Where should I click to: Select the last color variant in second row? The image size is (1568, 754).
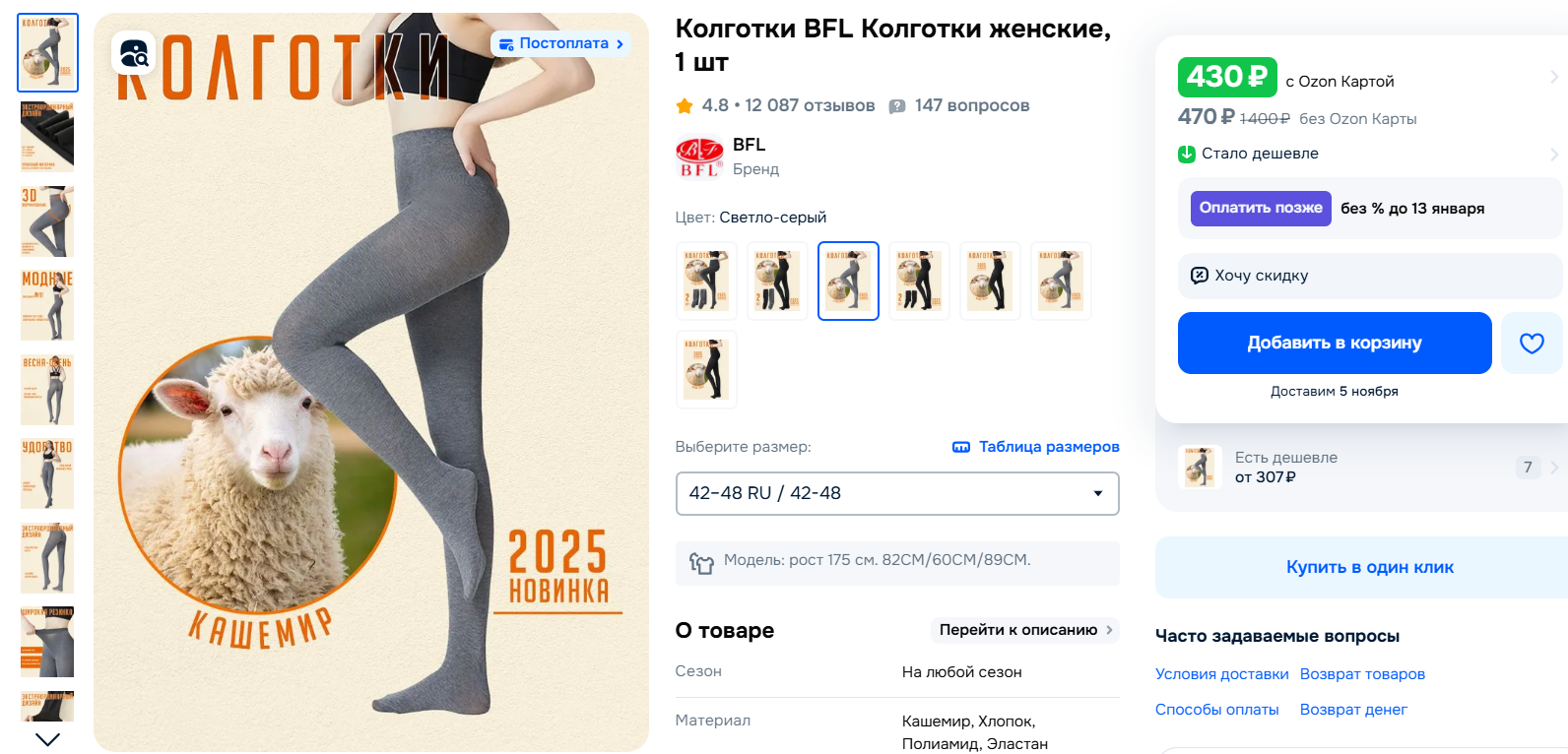pyautogui.click(x=706, y=369)
